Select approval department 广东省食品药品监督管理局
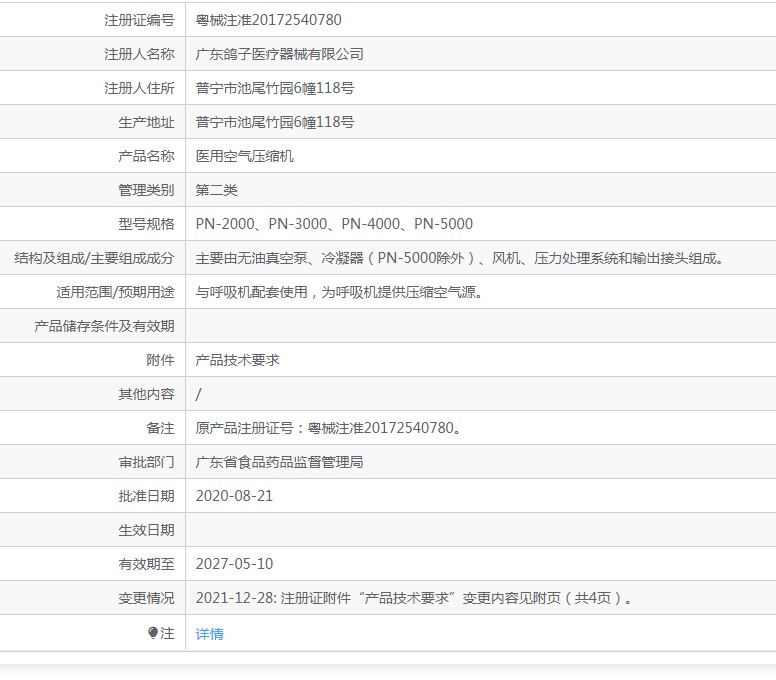The width and height of the screenshot is (776, 680). (x=279, y=462)
